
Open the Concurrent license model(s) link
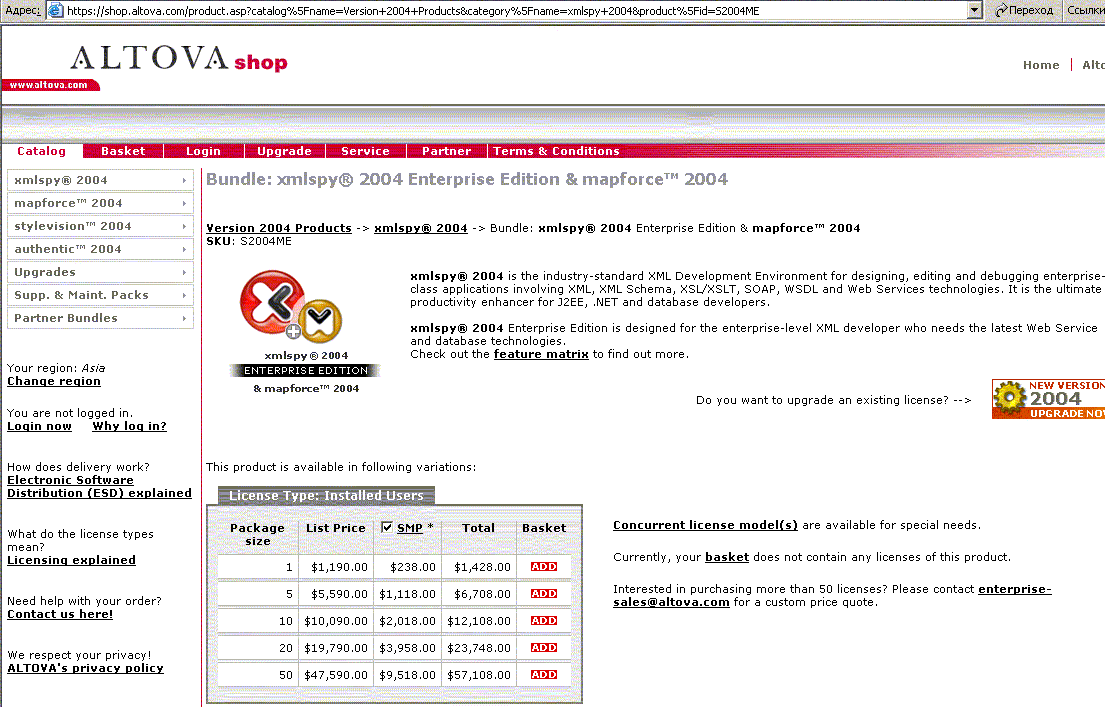click(x=705, y=525)
